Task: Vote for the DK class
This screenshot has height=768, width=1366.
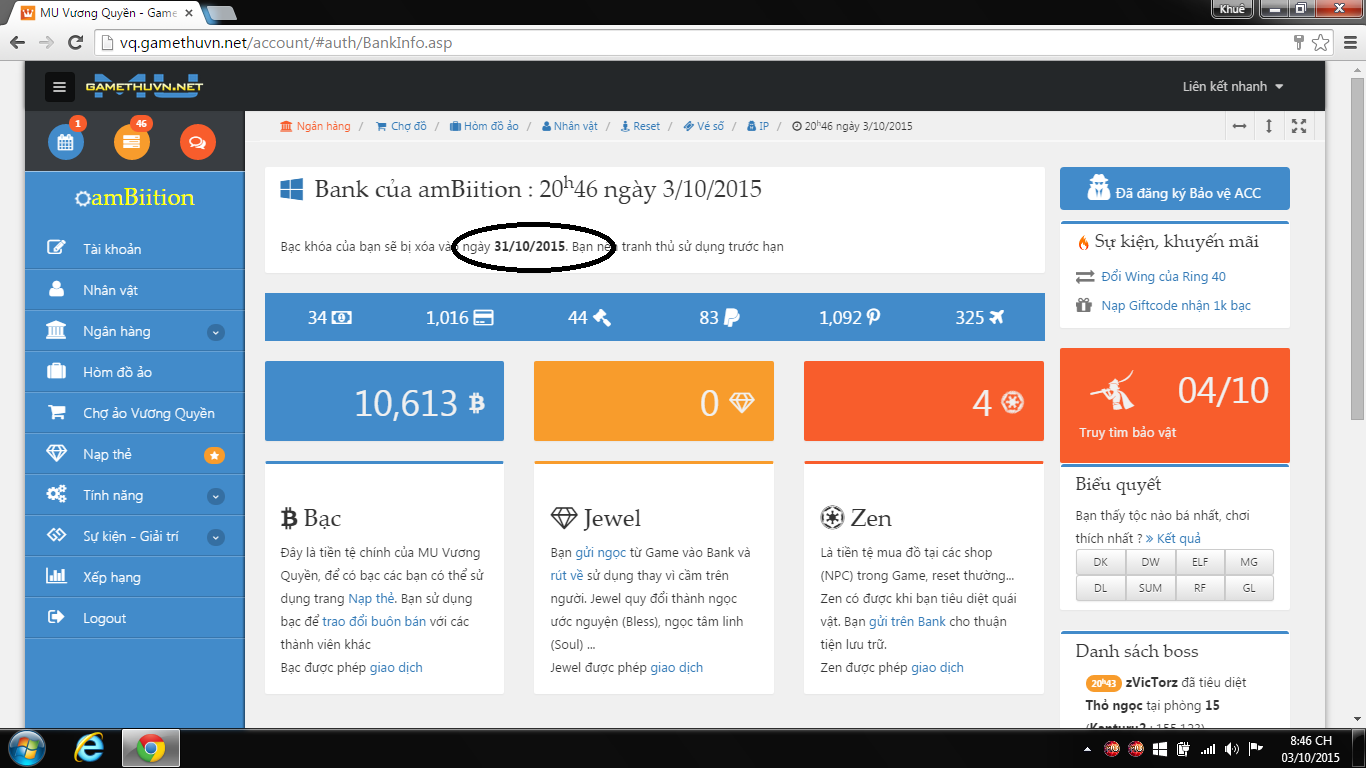Action: [x=1100, y=562]
